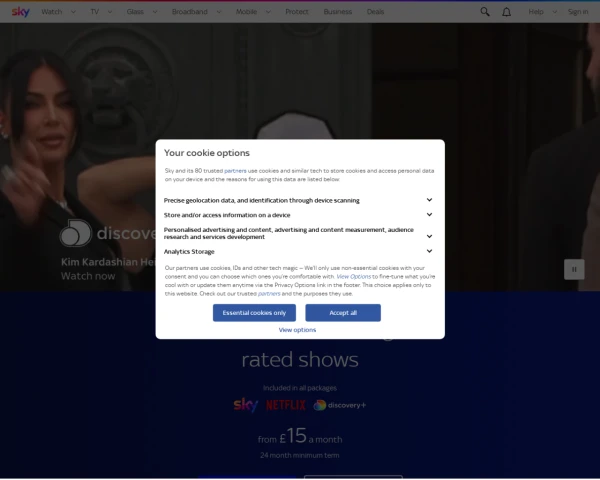
Task: Expand the Mobile menu chevron
Action: coord(268,12)
